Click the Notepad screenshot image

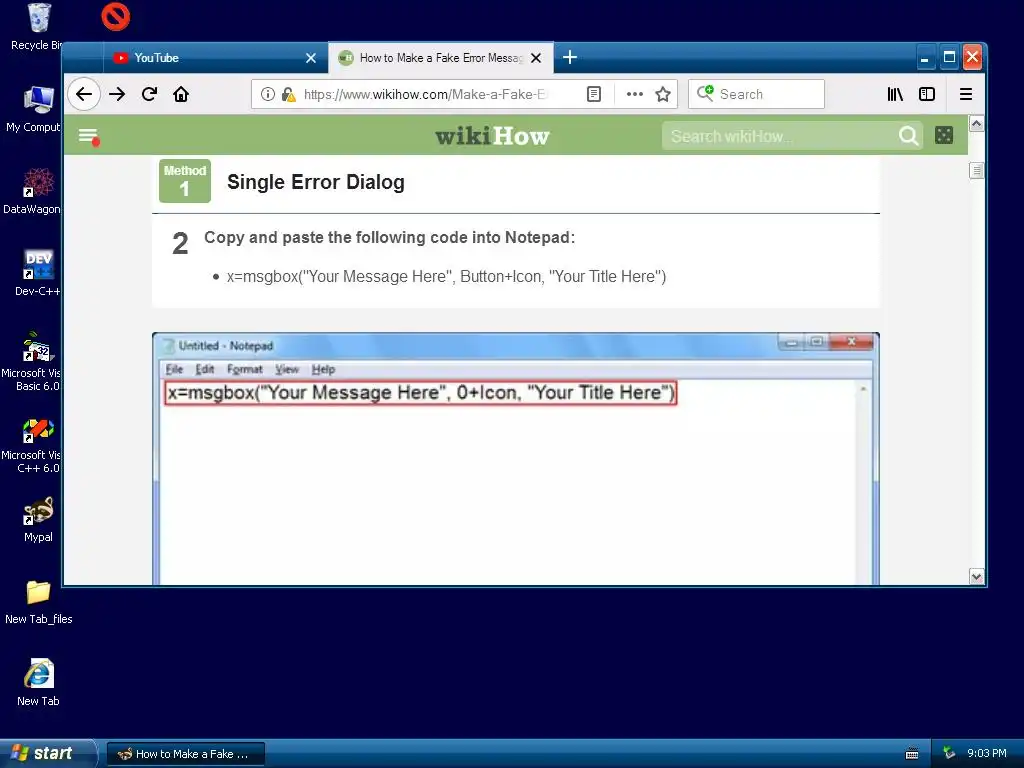click(516, 458)
